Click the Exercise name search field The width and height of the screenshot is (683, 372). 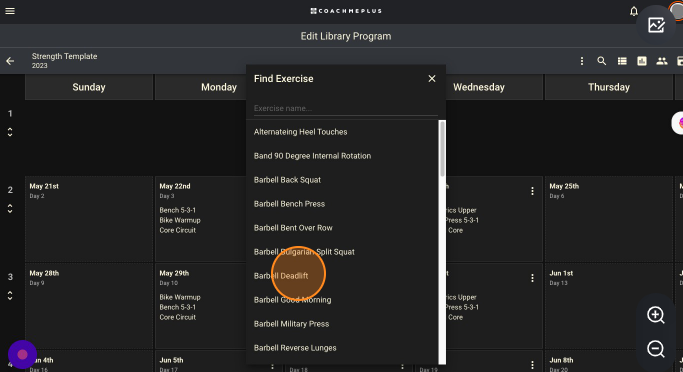coord(345,108)
